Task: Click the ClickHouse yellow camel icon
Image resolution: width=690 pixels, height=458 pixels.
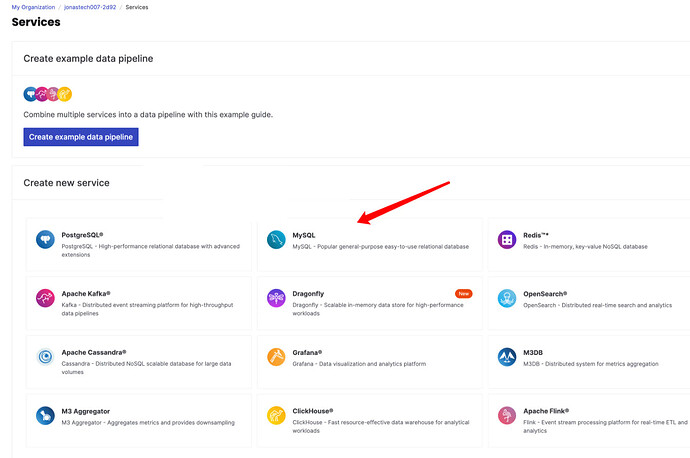Action: click(276, 415)
